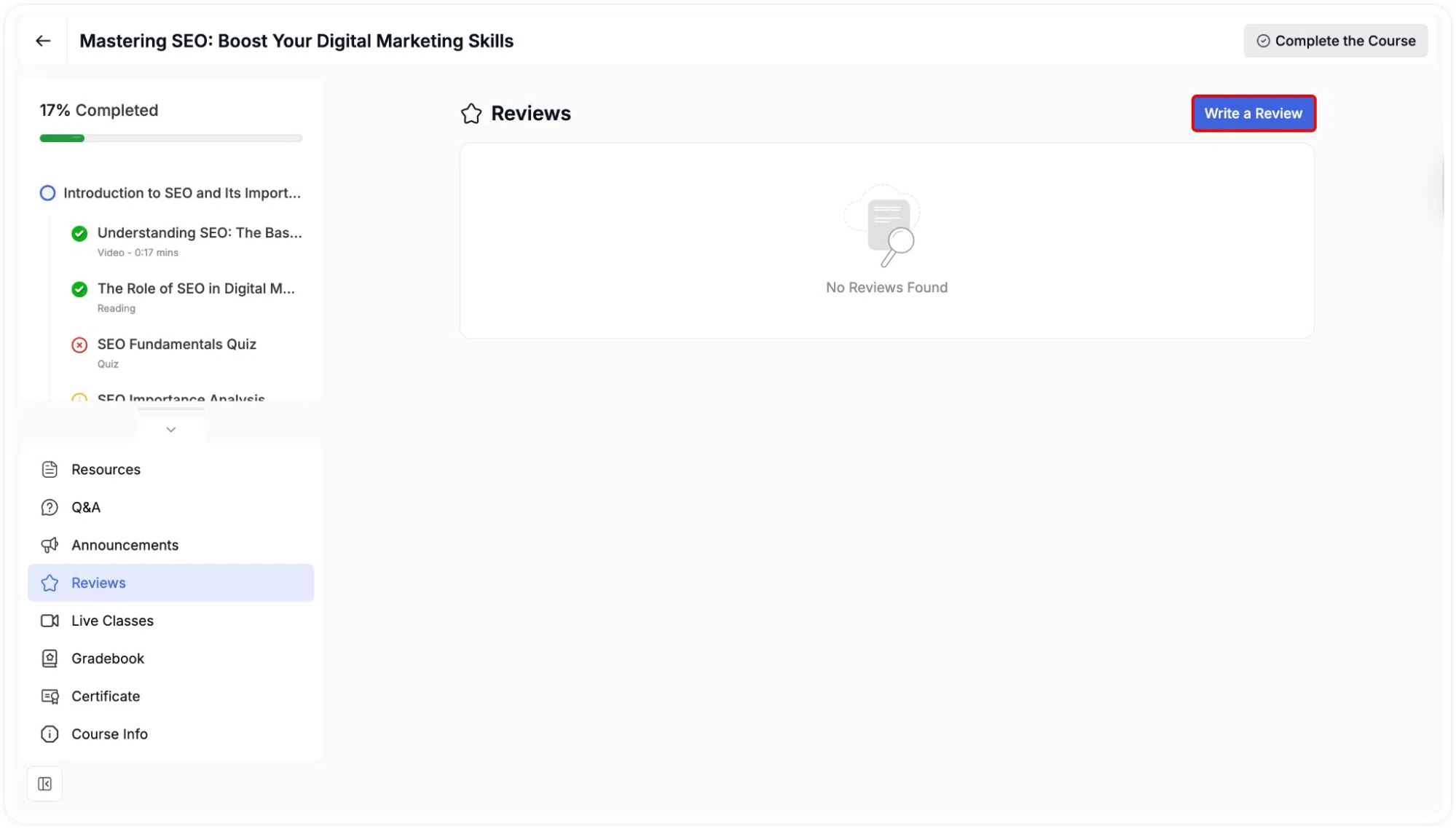The image size is (1456, 829).
Task: Open the Gradebook icon
Action: tap(50, 659)
